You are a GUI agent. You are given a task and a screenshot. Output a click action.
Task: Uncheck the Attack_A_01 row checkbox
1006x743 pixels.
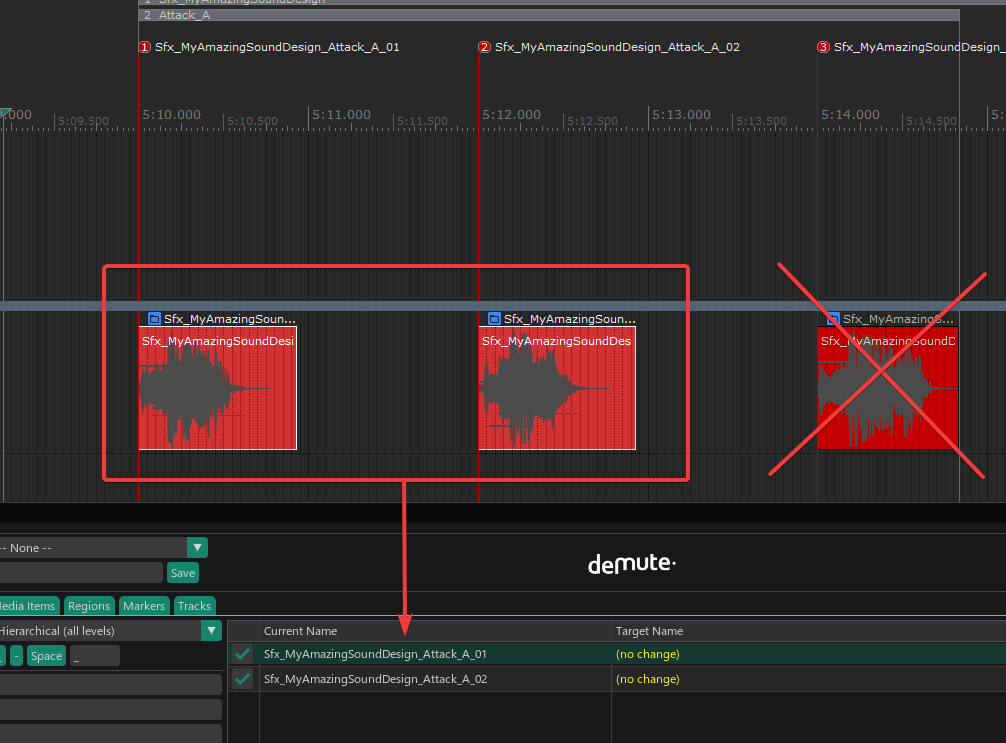243,654
